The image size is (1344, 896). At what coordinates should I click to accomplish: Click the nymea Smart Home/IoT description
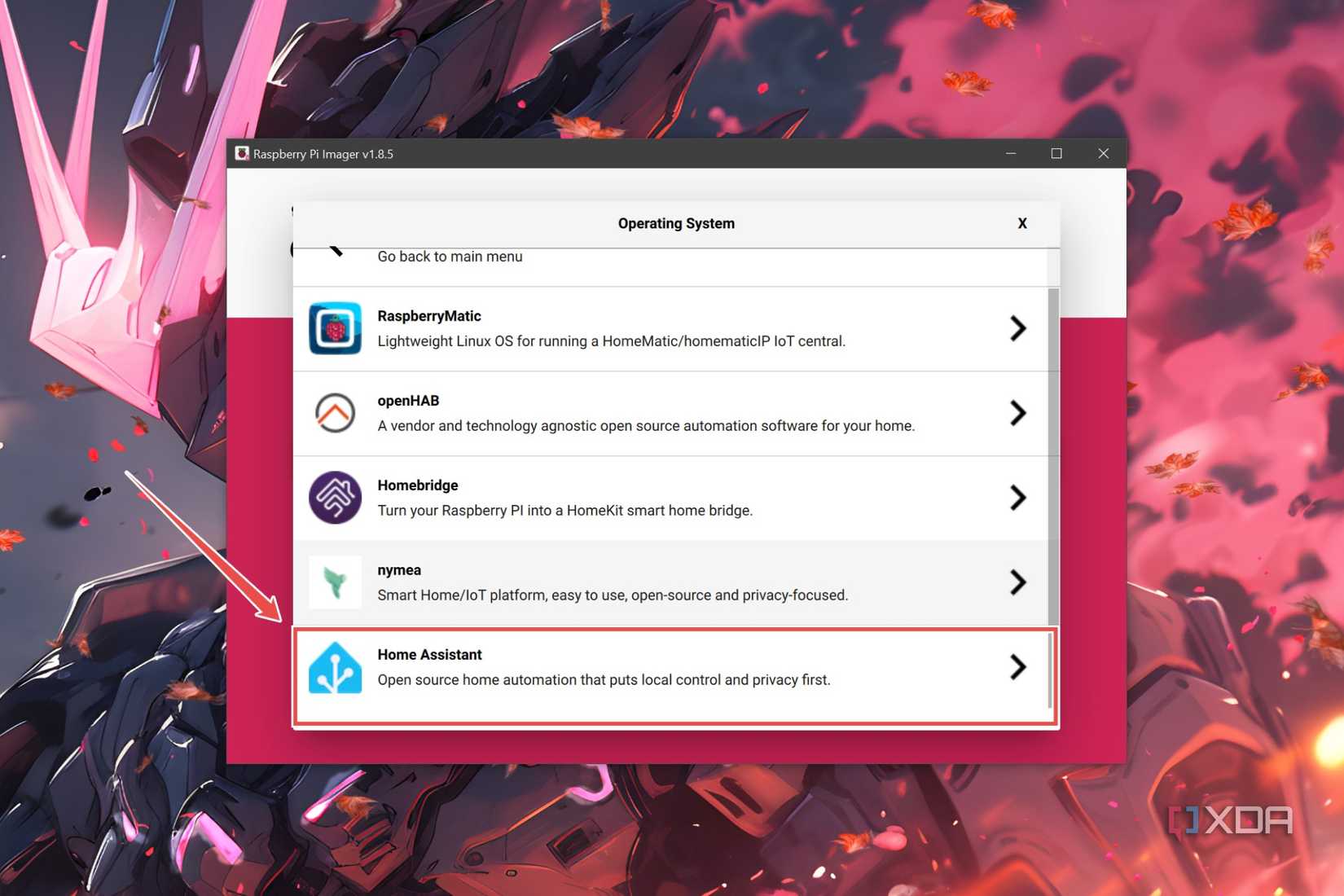[613, 595]
